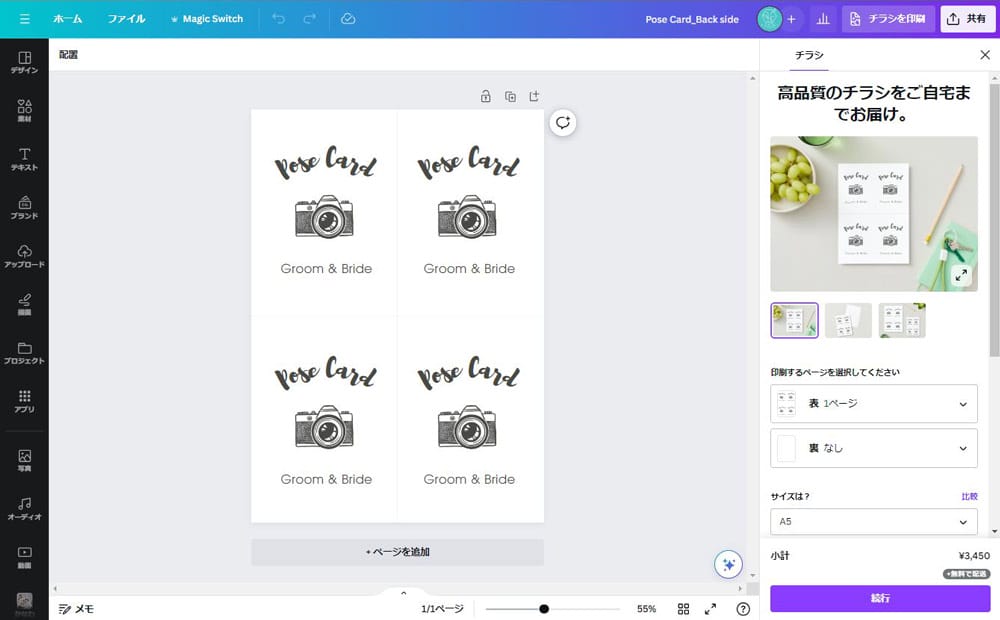This screenshot has height=620, width=1000.
Task: Click the undo arrow icon
Action: pyautogui.click(x=278, y=19)
